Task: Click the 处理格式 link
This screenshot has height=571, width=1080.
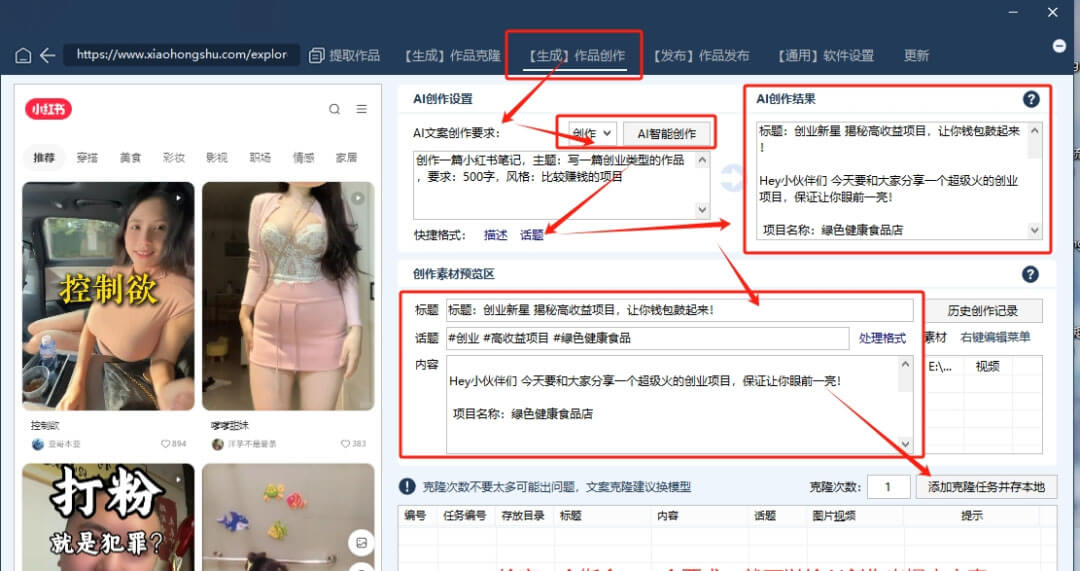Action: click(882, 338)
